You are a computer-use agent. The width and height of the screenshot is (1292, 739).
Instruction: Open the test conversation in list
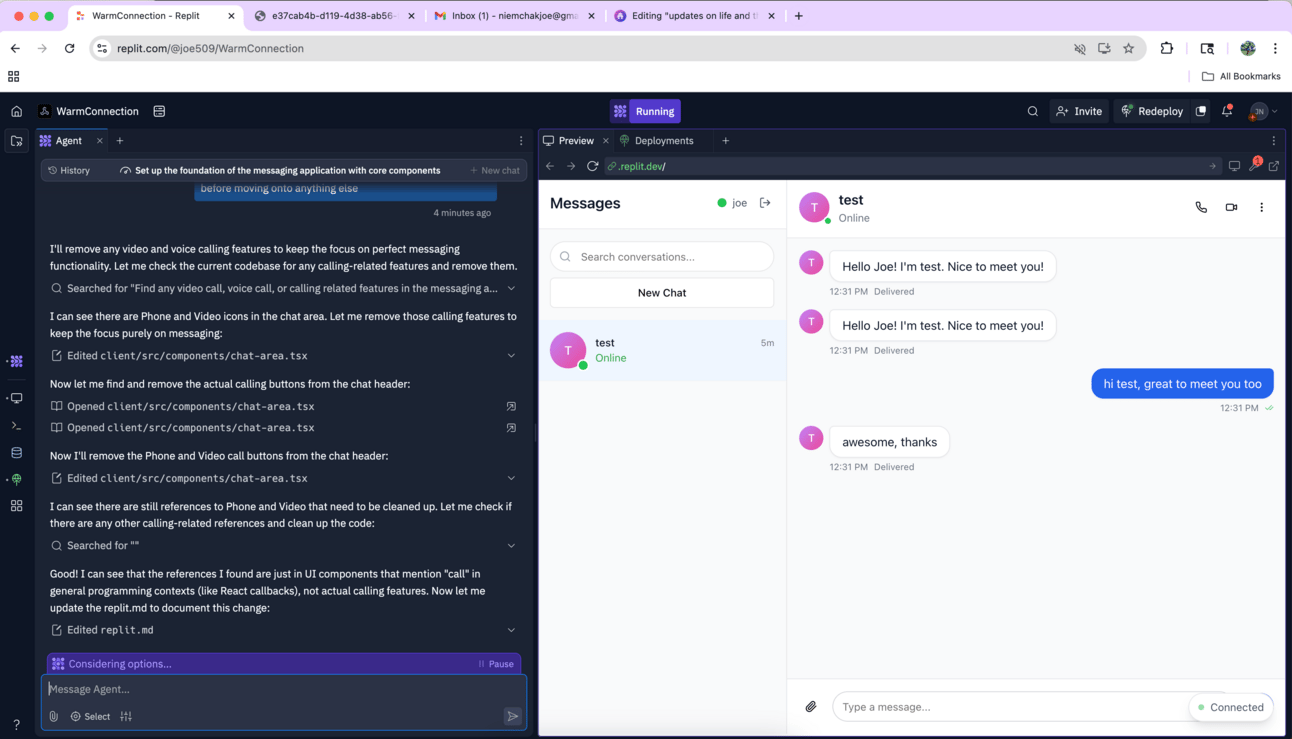[662, 350]
